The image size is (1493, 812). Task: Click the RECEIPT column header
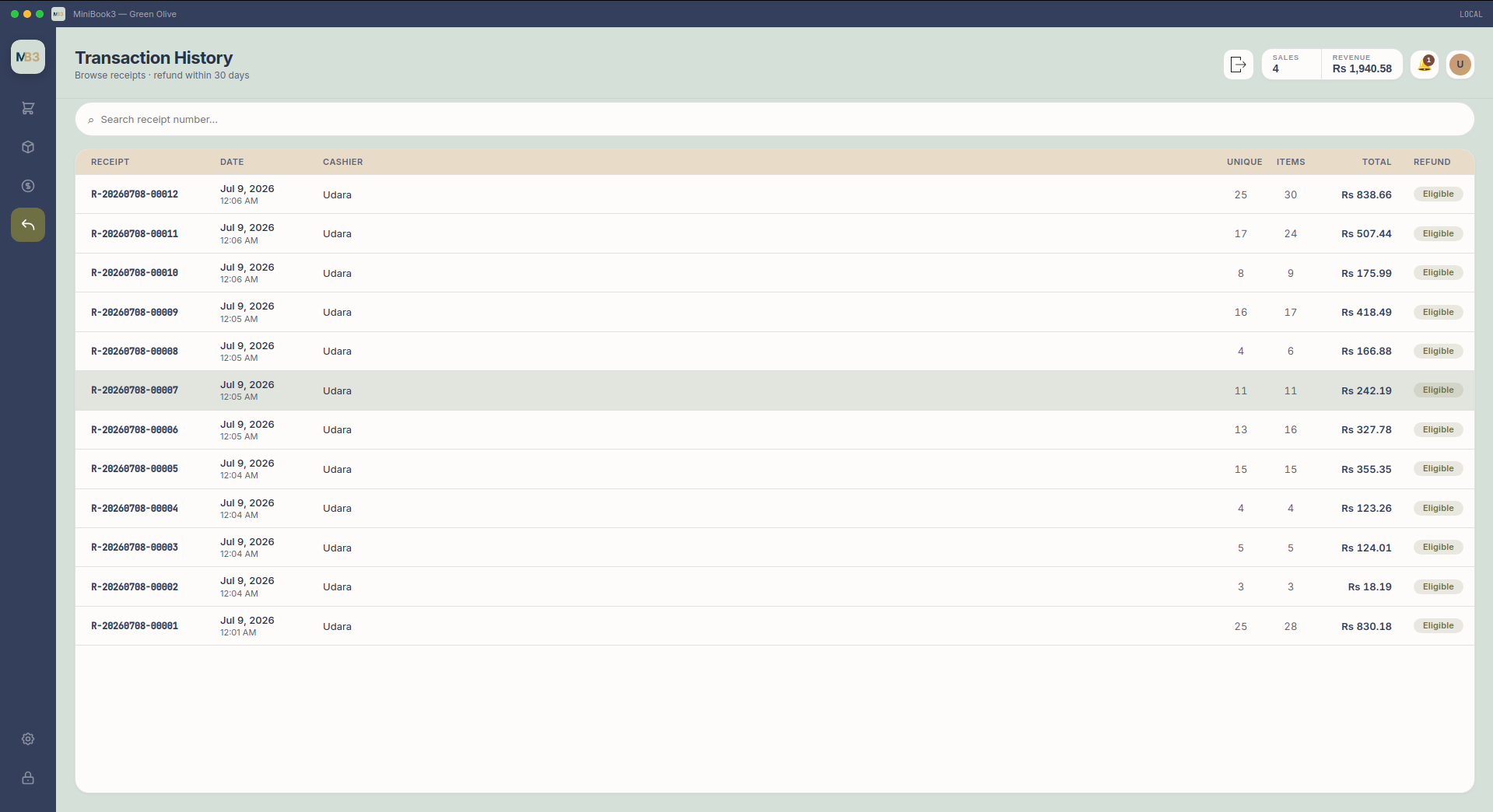coord(110,162)
